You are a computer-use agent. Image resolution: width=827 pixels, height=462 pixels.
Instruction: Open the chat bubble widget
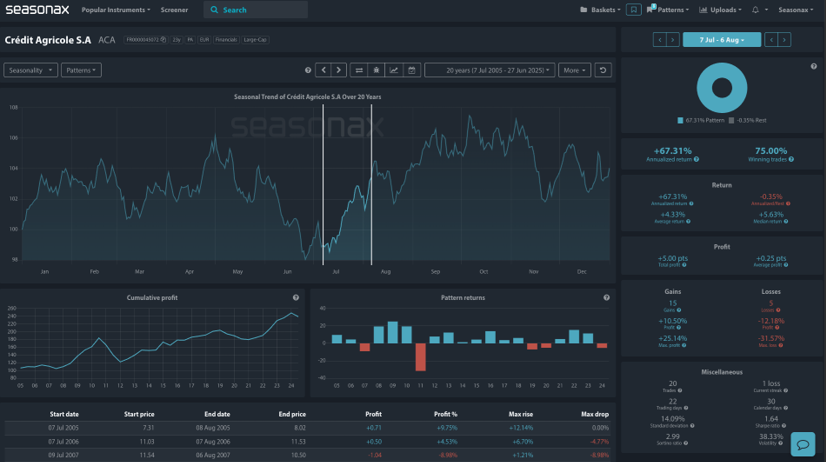coord(803,445)
